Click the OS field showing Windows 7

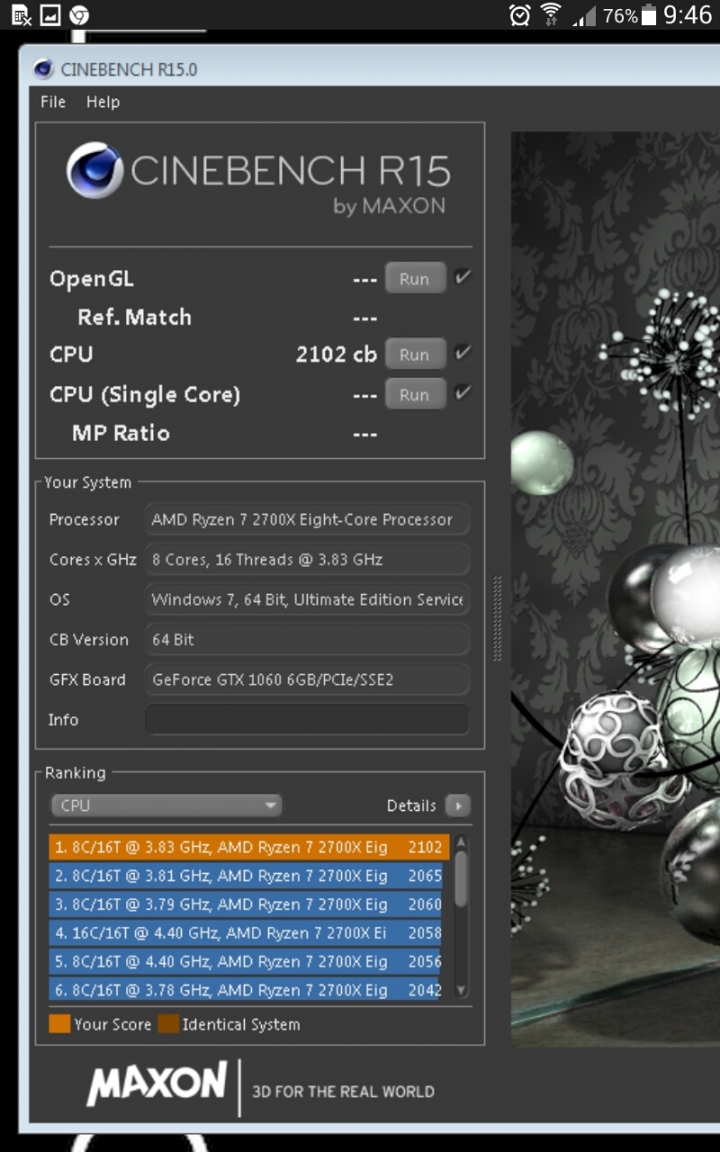[x=307, y=600]
